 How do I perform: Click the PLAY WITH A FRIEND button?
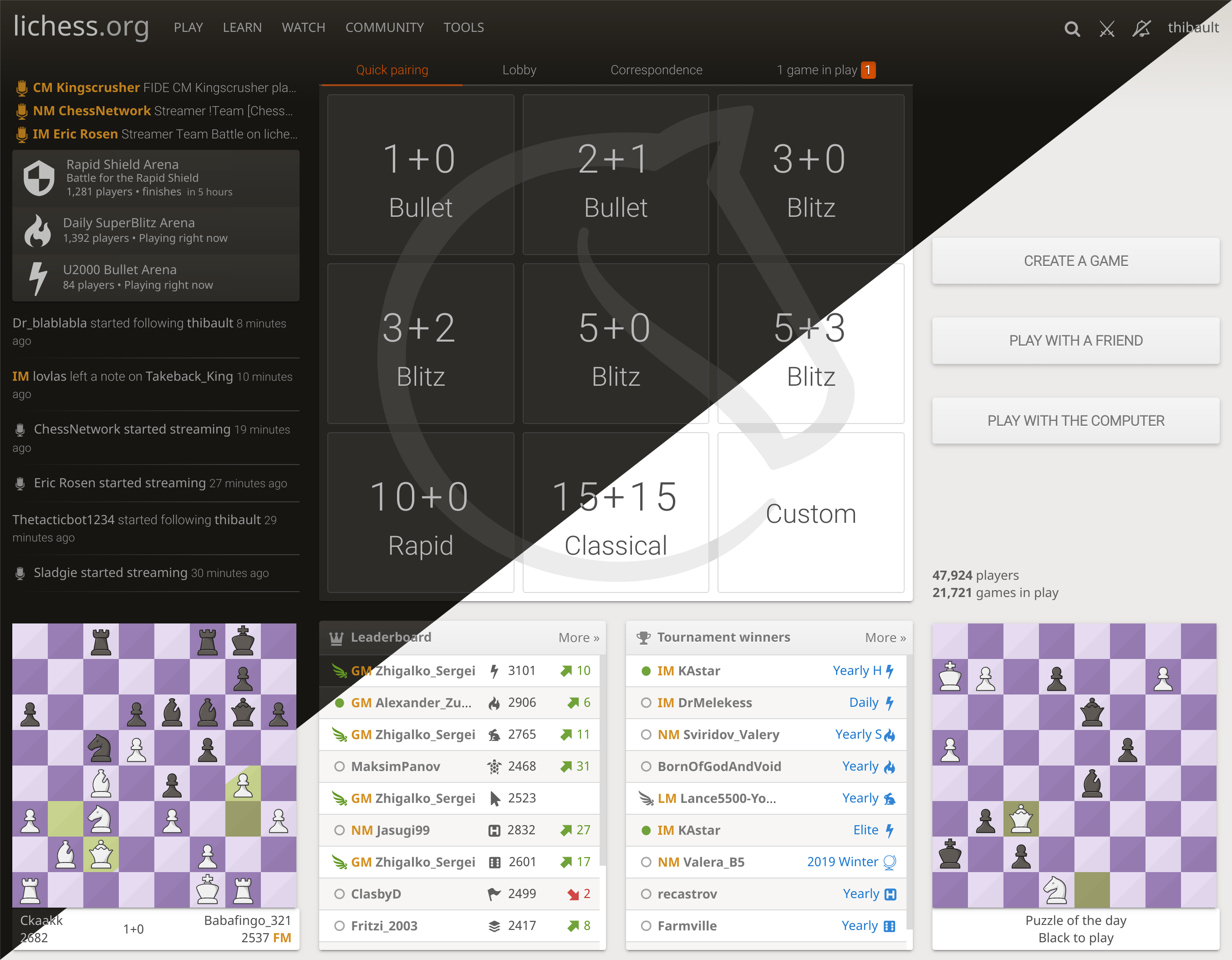point(1075,340)
